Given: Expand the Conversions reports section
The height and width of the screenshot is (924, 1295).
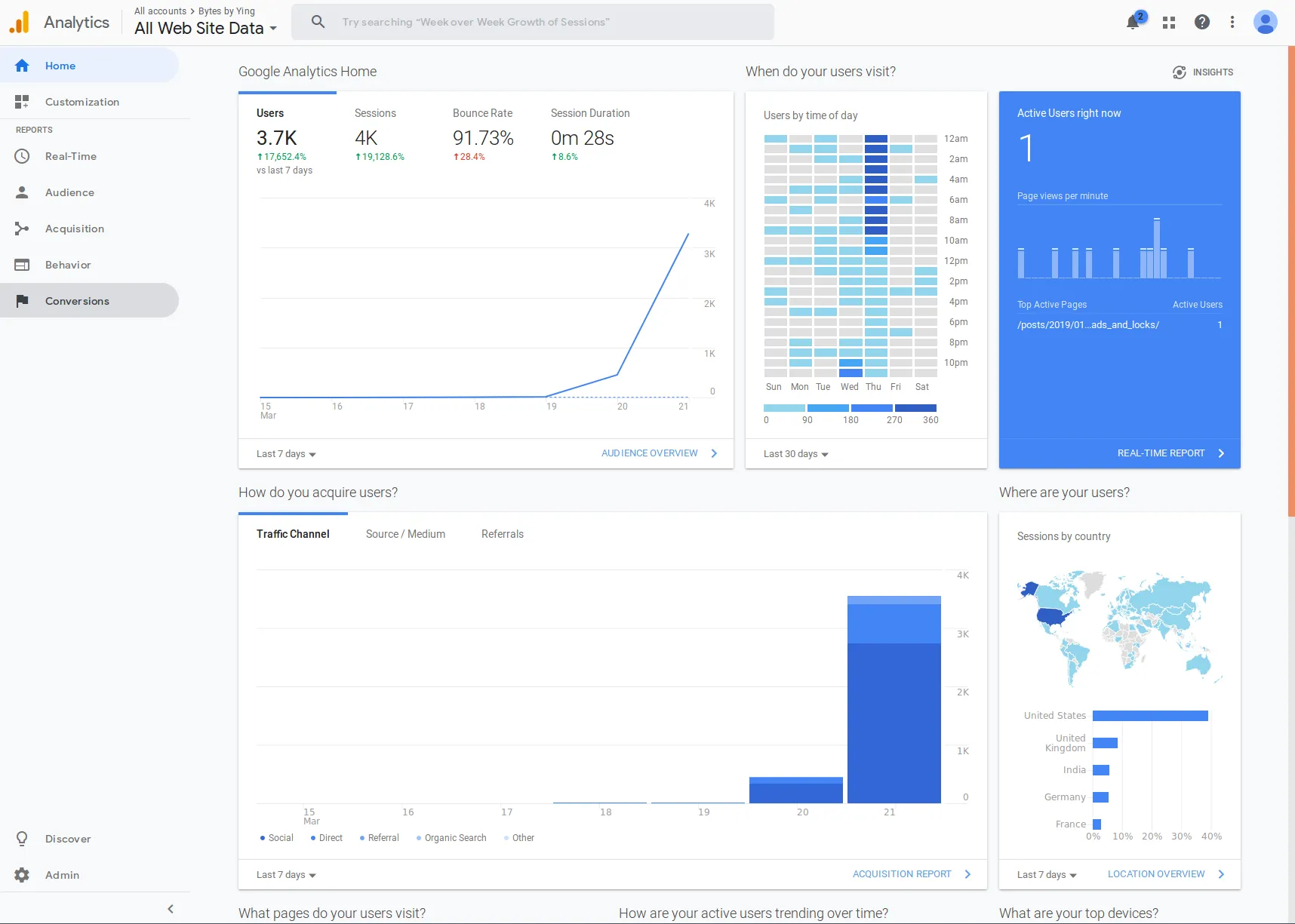Looking at the screenshot, I should coord(89,301).
